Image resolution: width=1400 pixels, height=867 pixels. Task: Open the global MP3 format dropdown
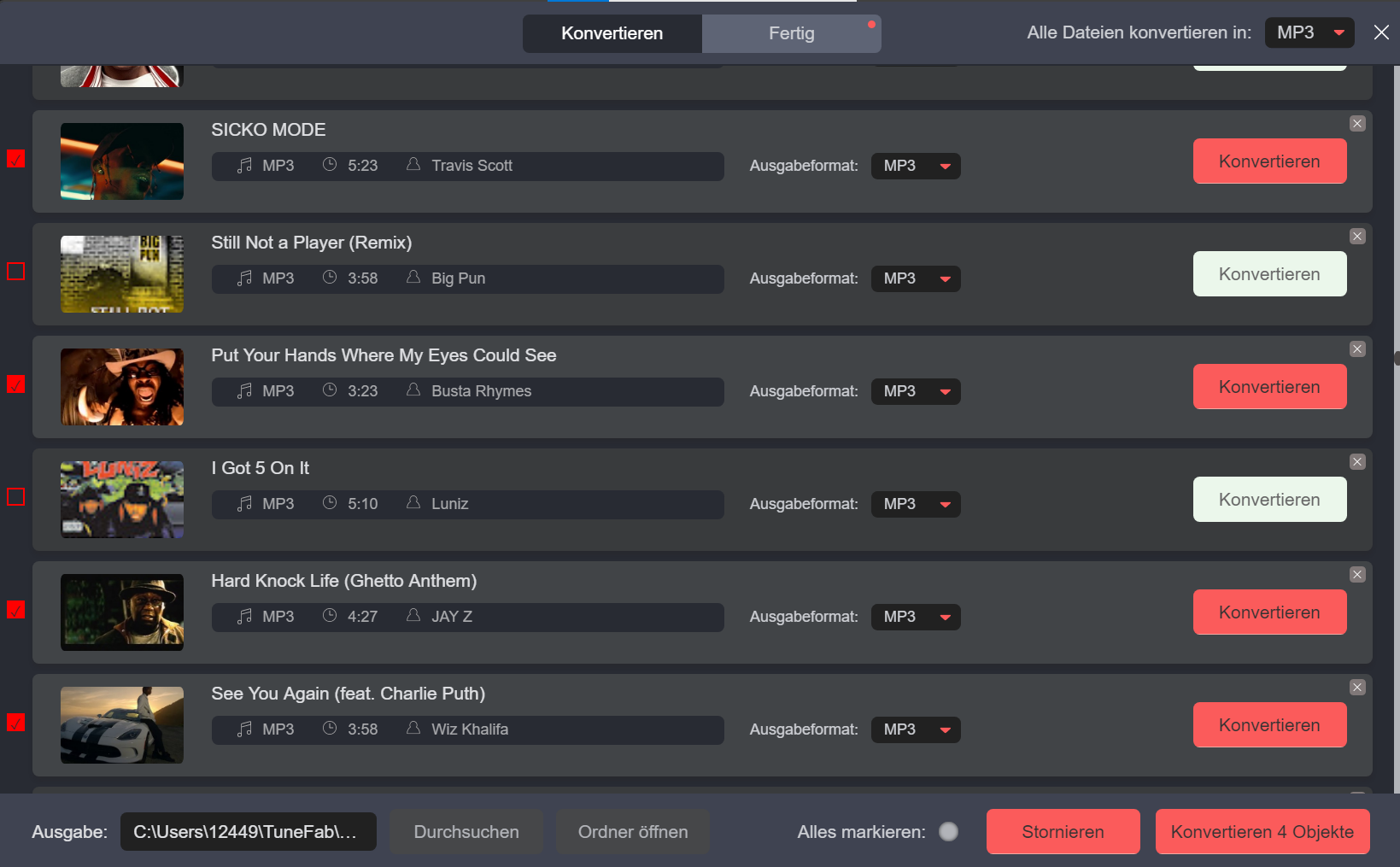tap(1309, 32)
